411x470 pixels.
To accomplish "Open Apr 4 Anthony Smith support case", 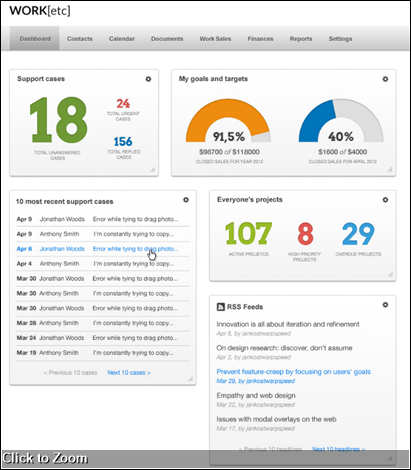I will click(x=103, y=264).
